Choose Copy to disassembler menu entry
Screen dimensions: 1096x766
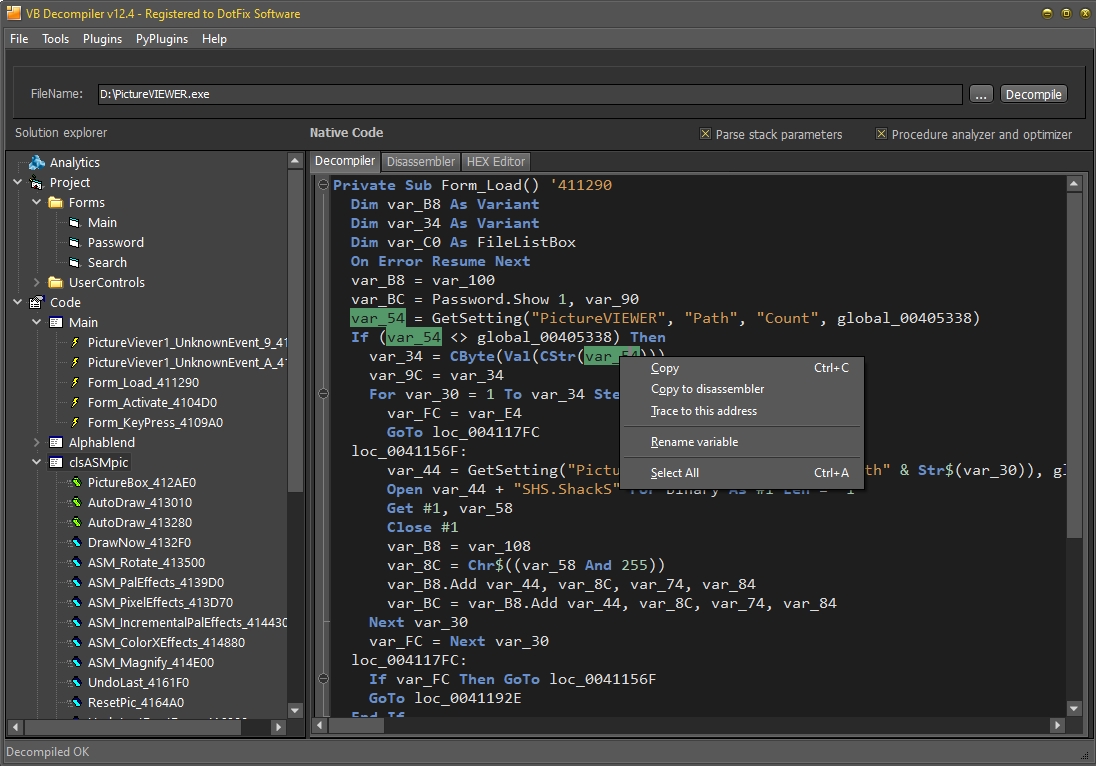pos(742,389)
